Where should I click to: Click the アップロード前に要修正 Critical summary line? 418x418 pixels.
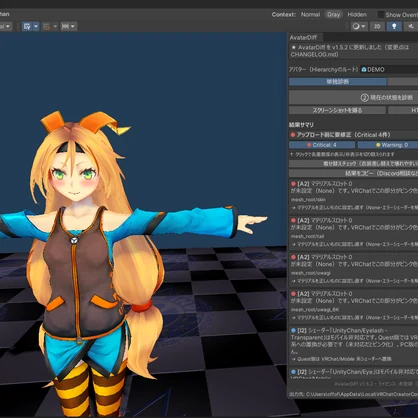point(341,135)
